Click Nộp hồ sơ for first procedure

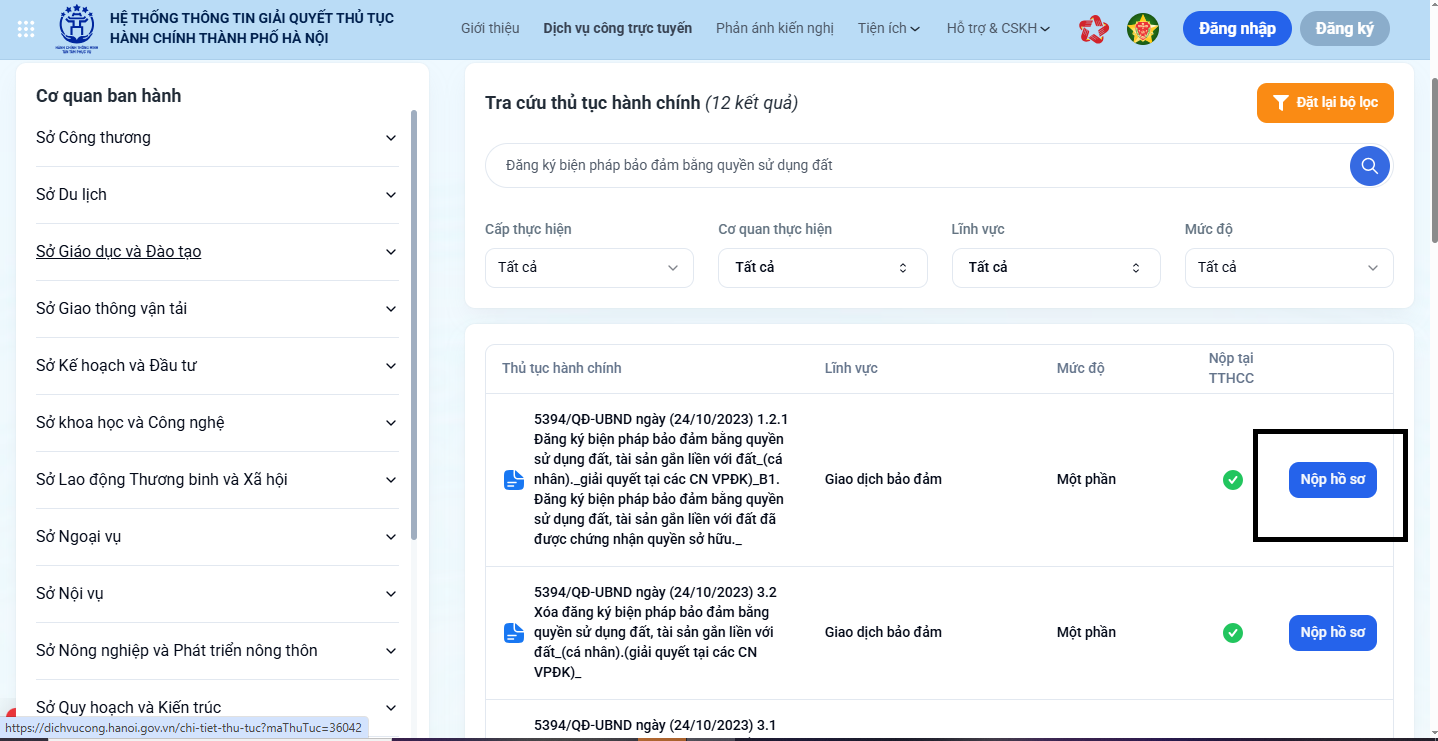[1332, 480]
